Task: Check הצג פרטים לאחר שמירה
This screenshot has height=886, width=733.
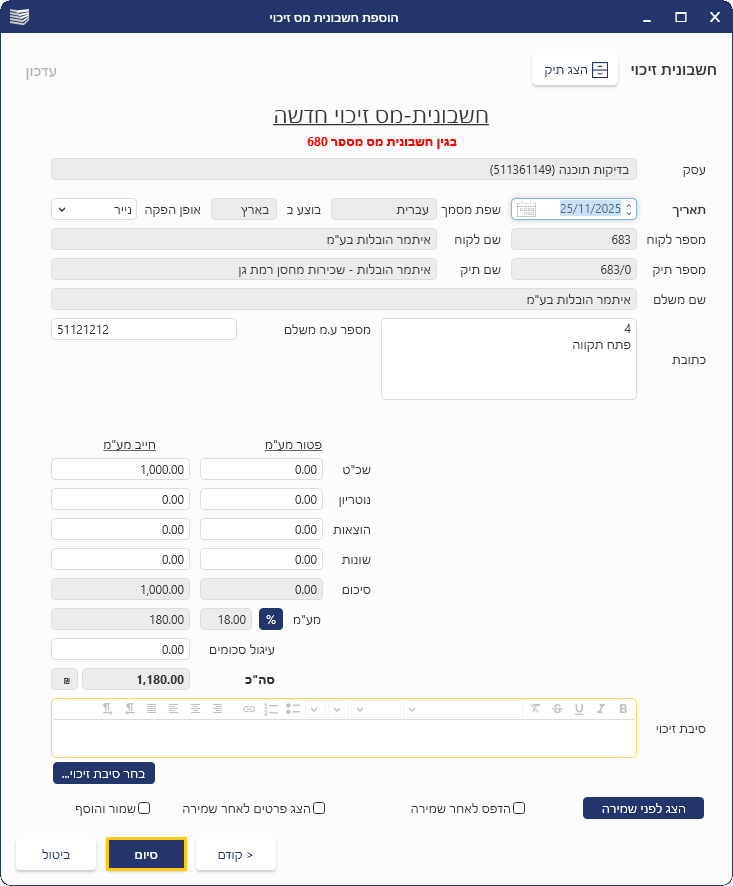Action: point(320,808)
